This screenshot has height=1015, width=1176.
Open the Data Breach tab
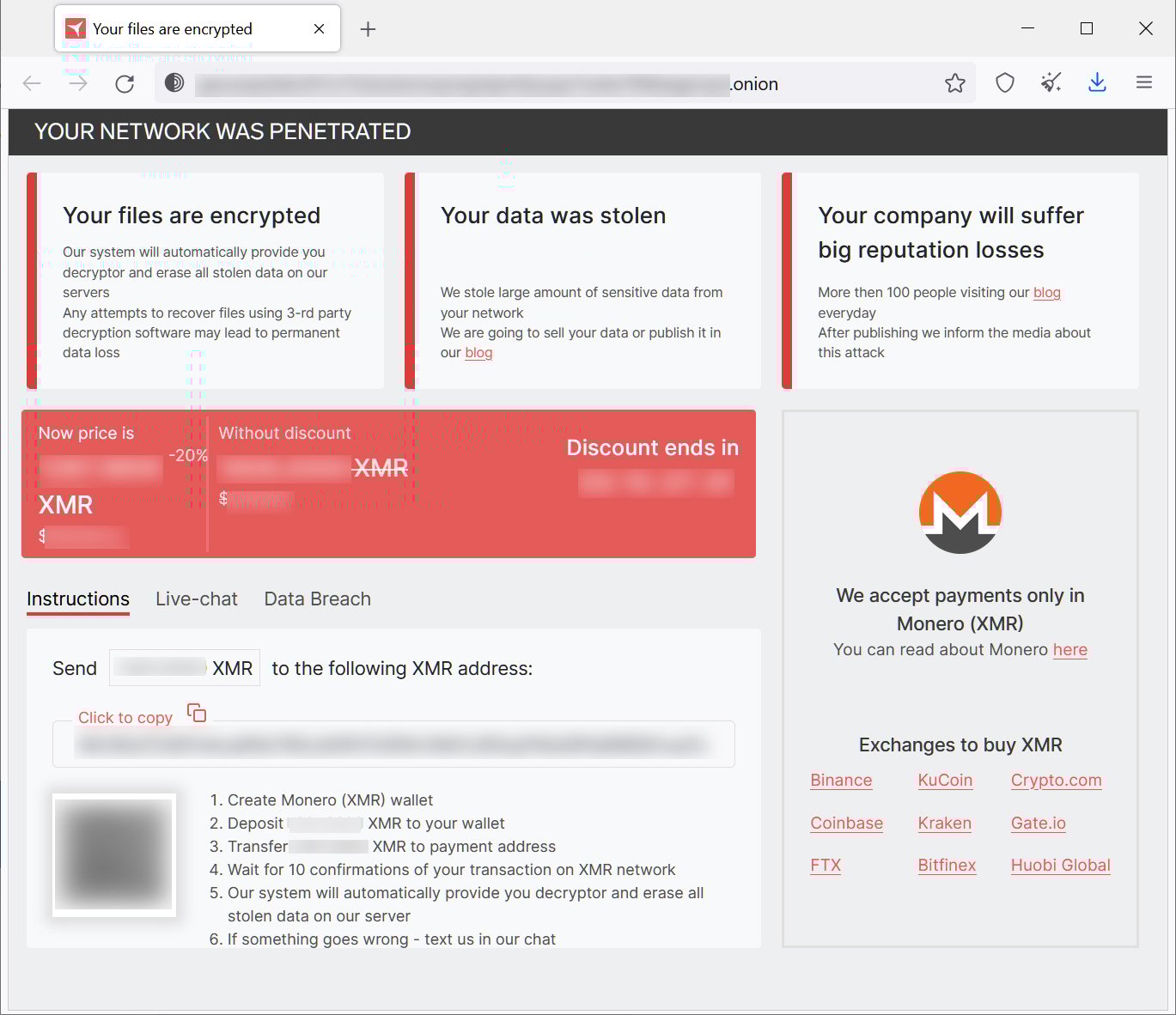tap(318, 599)
